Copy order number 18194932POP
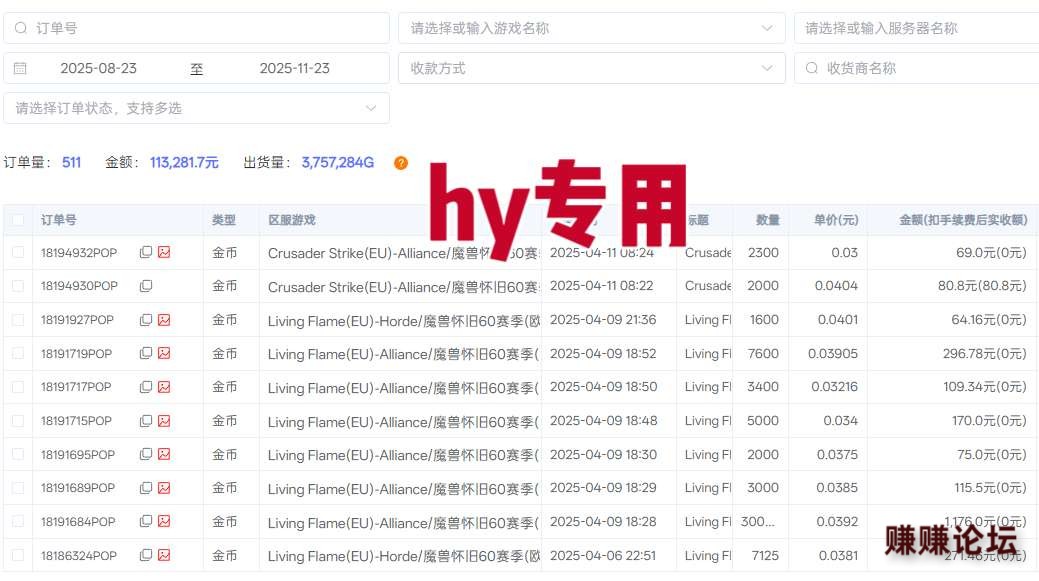Image resolution: width=1039 pixels, height=581 pixels. [146, 253]
